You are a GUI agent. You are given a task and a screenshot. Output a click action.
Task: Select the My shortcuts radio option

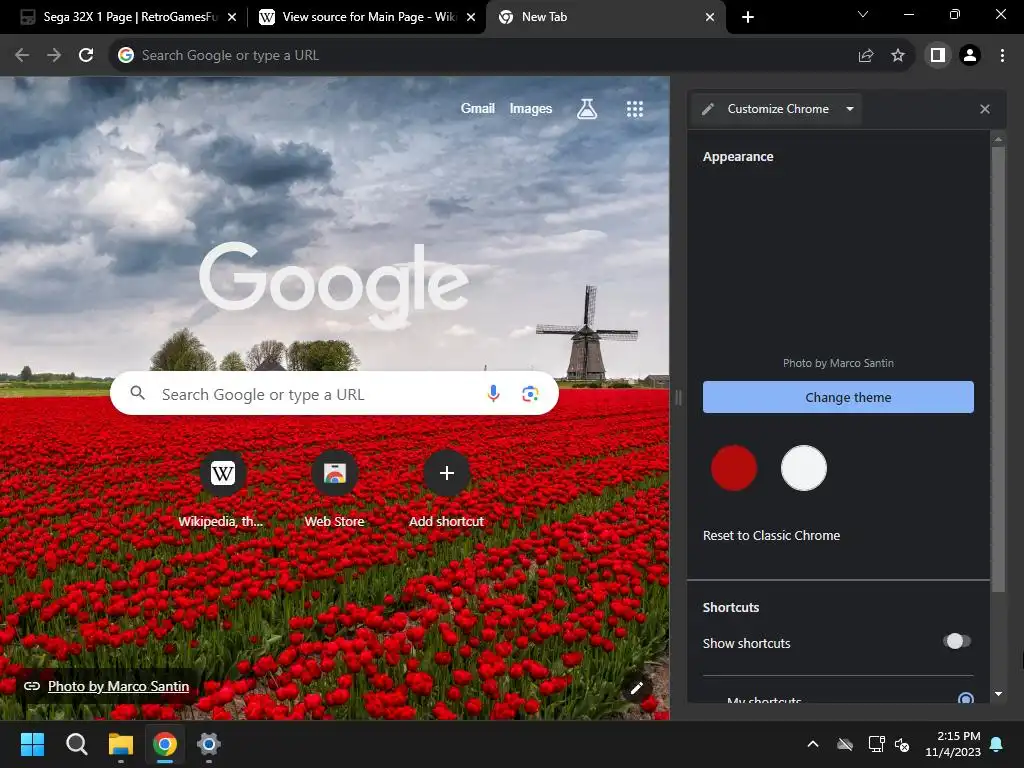click(965, 699)
